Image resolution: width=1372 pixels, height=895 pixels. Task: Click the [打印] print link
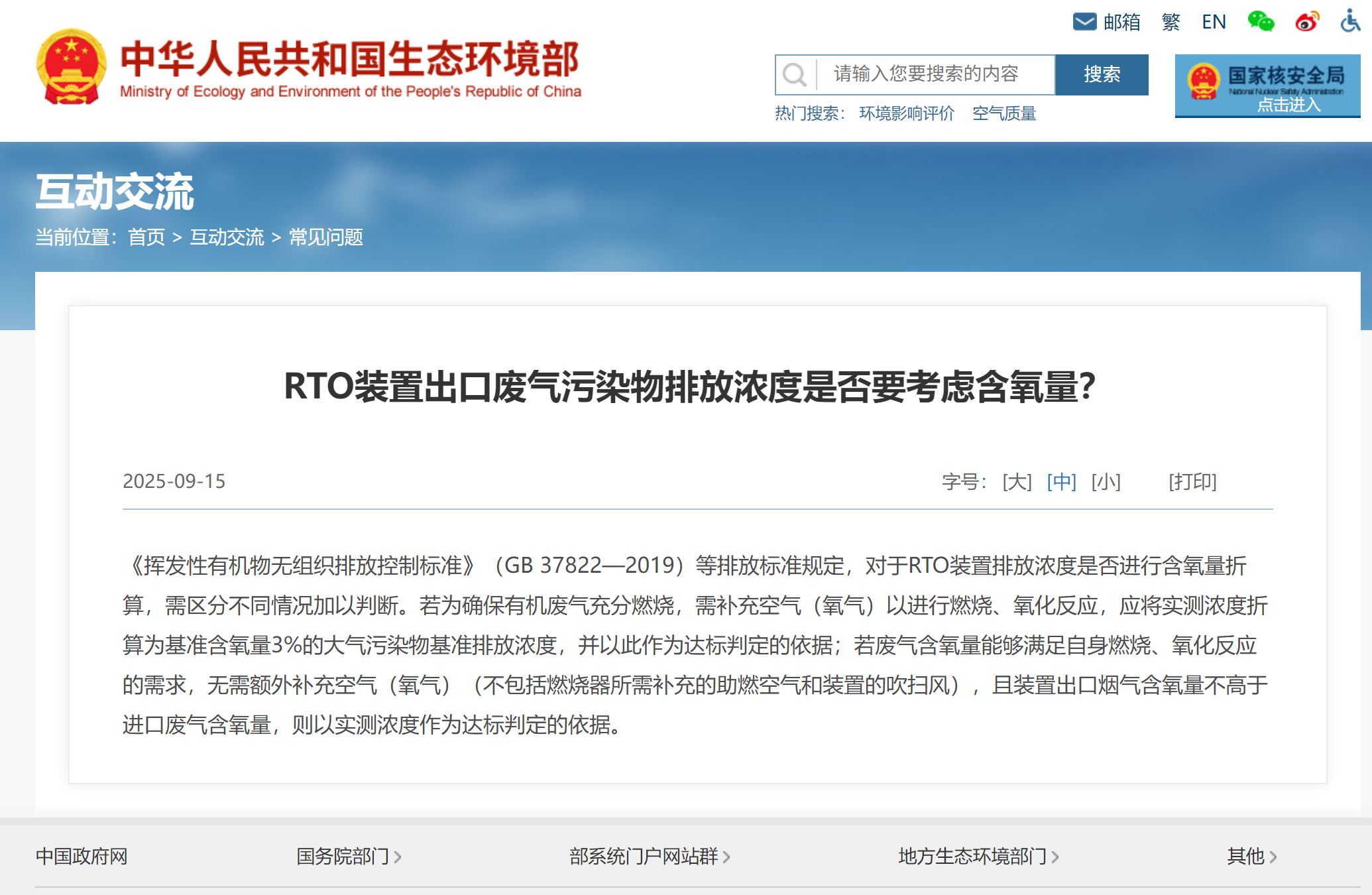click(x=1192, y=481)
